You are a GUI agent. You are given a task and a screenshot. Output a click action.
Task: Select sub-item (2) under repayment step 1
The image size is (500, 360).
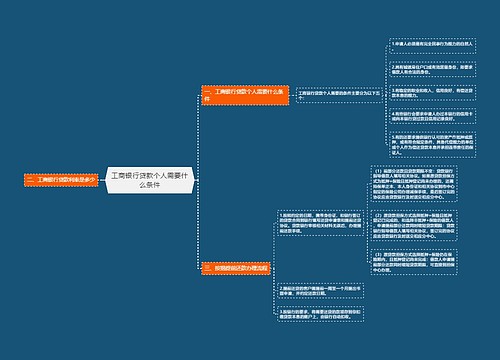(x=414, y=225)
